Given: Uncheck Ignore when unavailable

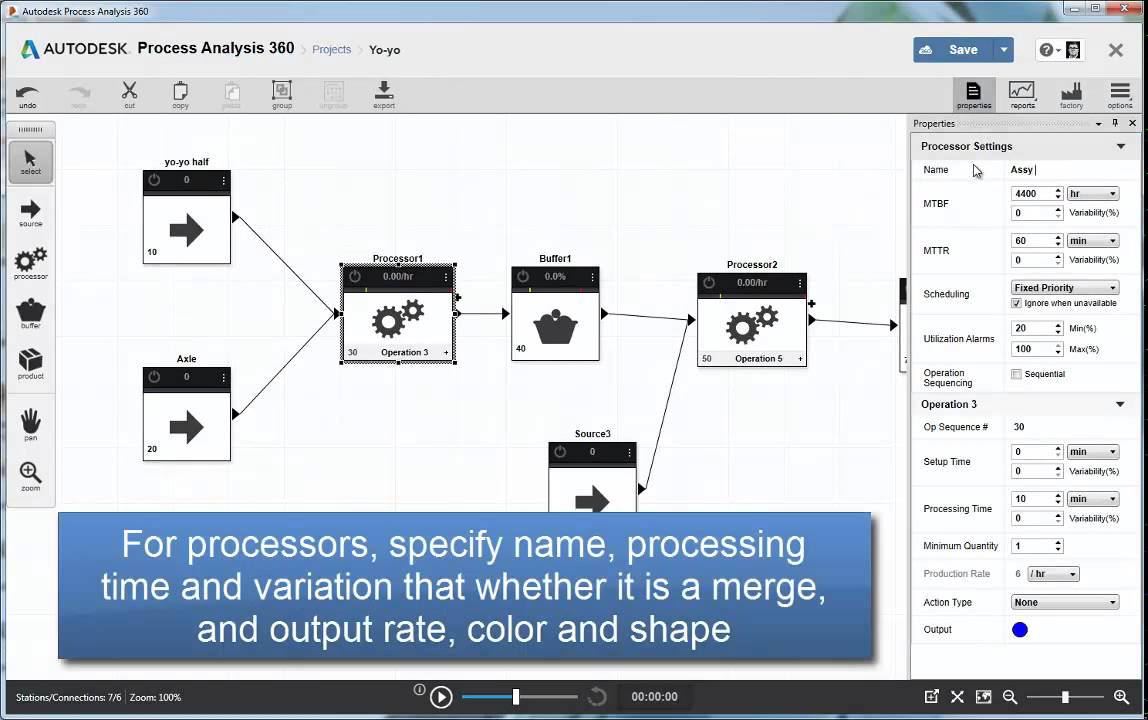Looking at the screenshot, I should pyautogui.click(x=1016, y=303).
